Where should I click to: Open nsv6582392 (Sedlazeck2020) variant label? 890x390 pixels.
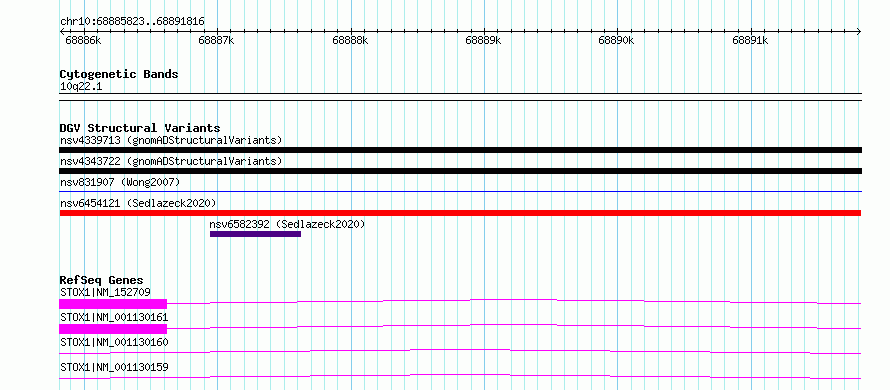(287, 224)
